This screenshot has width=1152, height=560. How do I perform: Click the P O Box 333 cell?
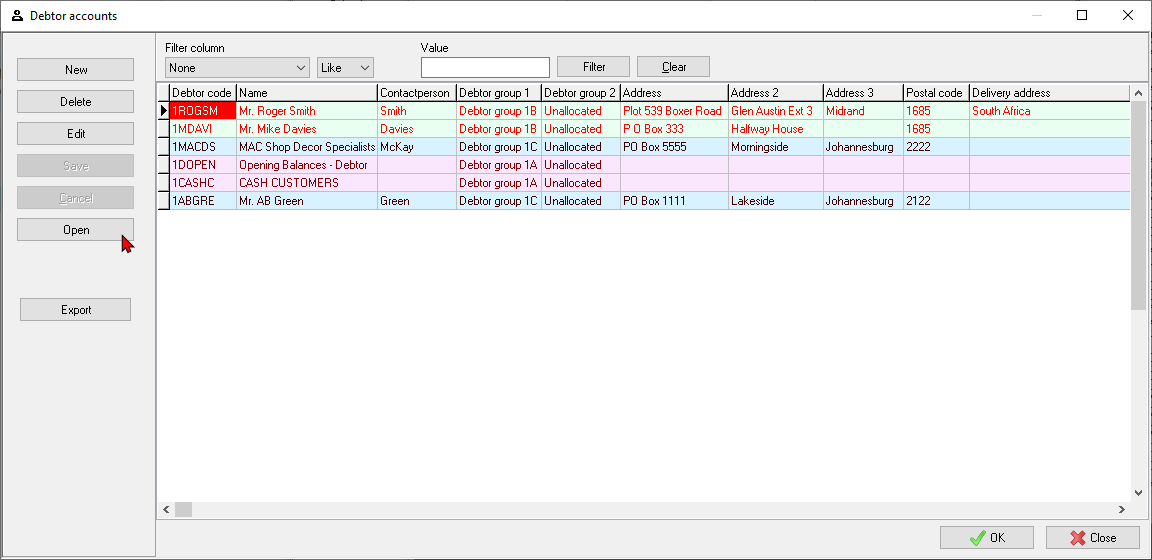pyautogui.click(x=674, y=129)
